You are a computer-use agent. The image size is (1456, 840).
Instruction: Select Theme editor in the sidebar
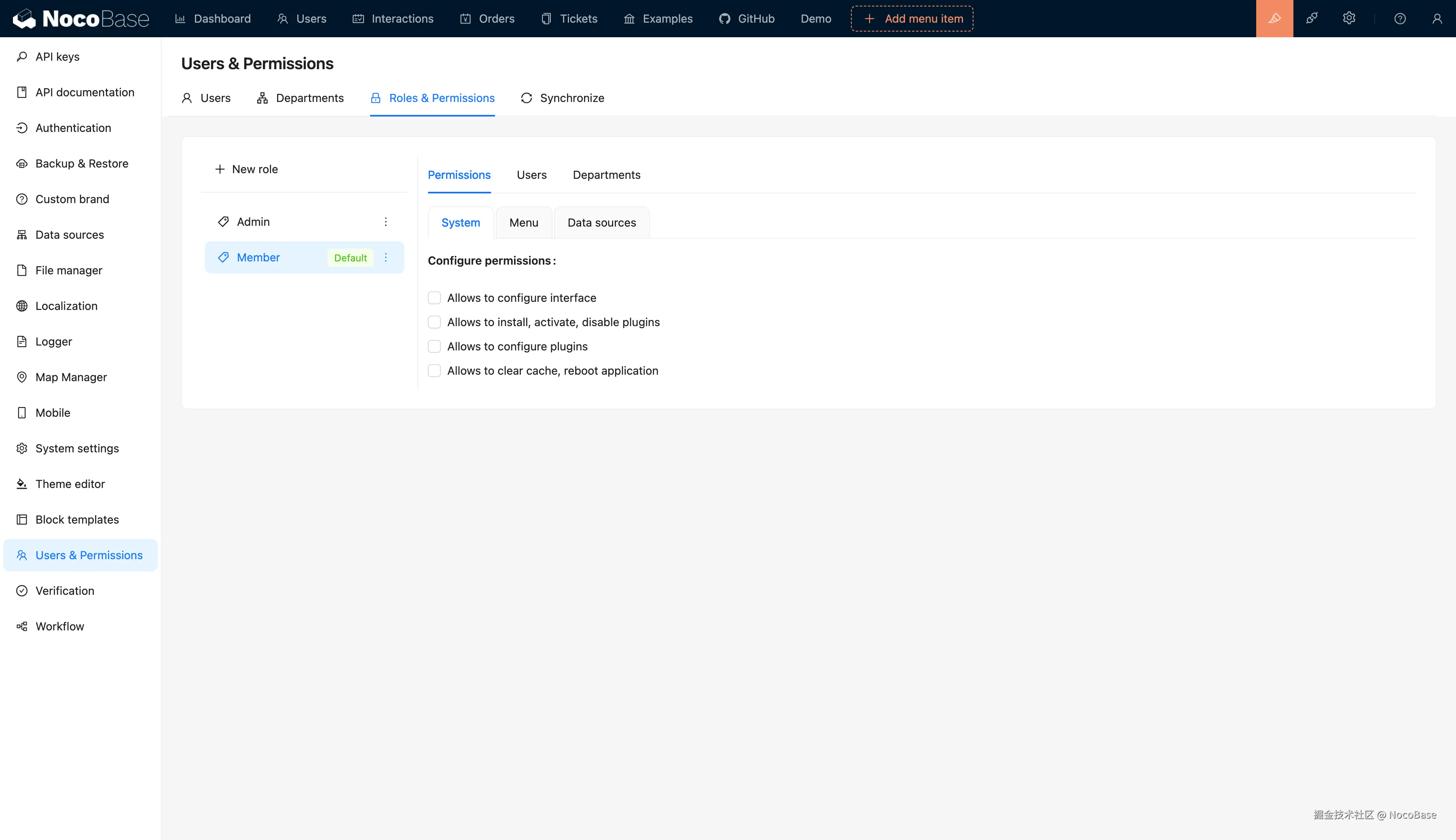click(70, 484)
